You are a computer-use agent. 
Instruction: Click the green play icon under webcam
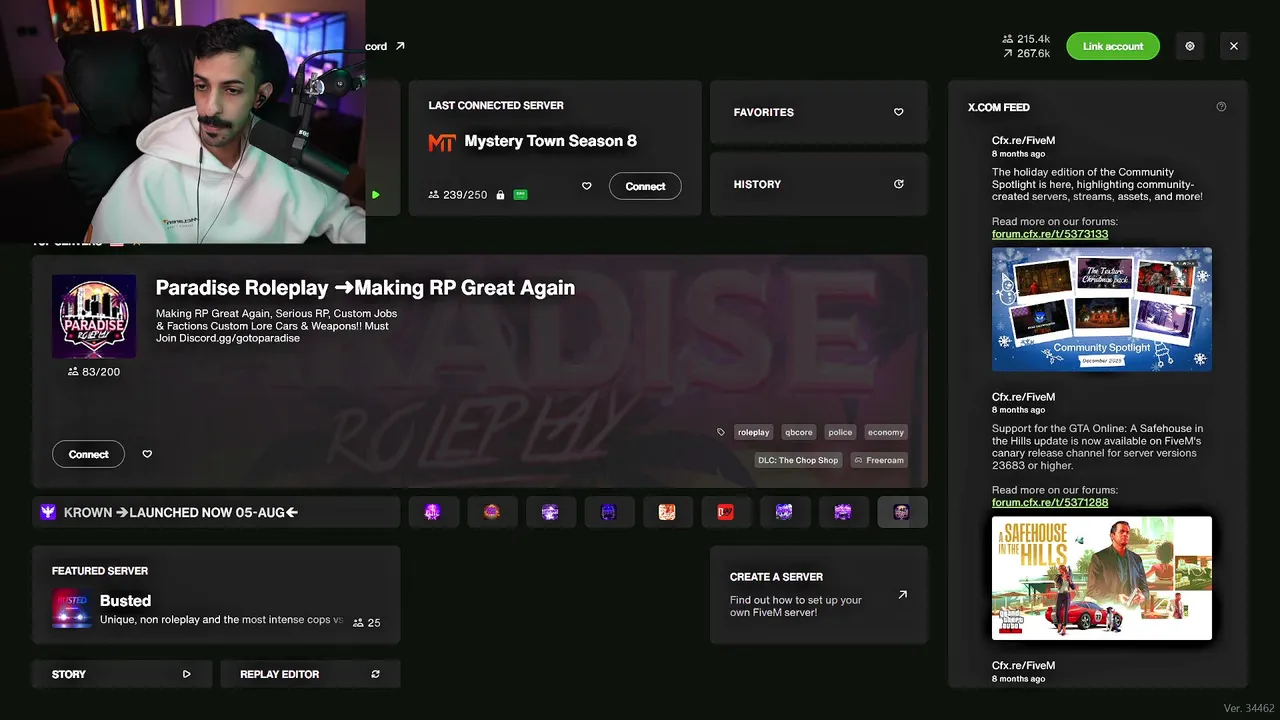(375, 195)
